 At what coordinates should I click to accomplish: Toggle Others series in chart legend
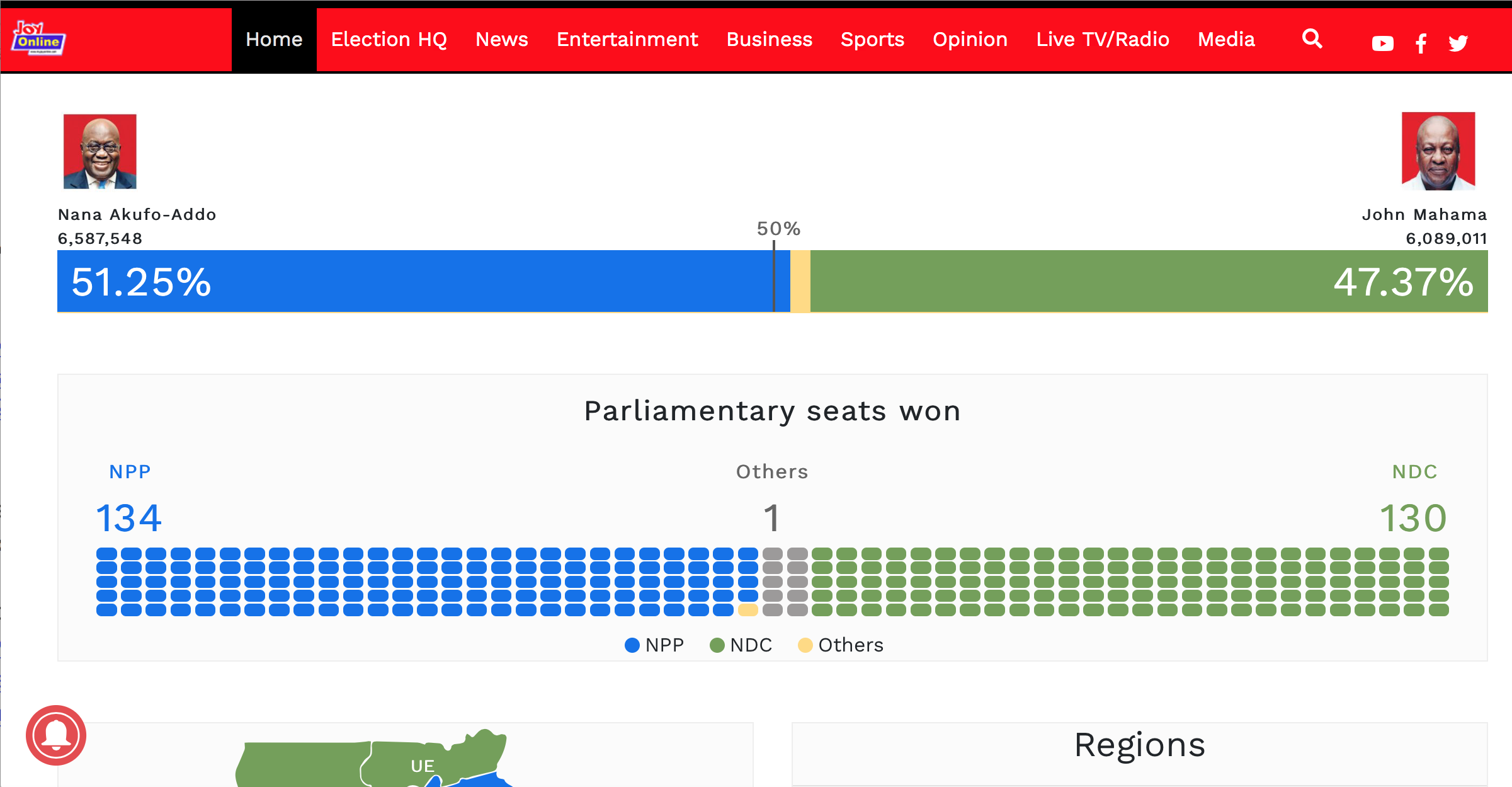(841, 645)
